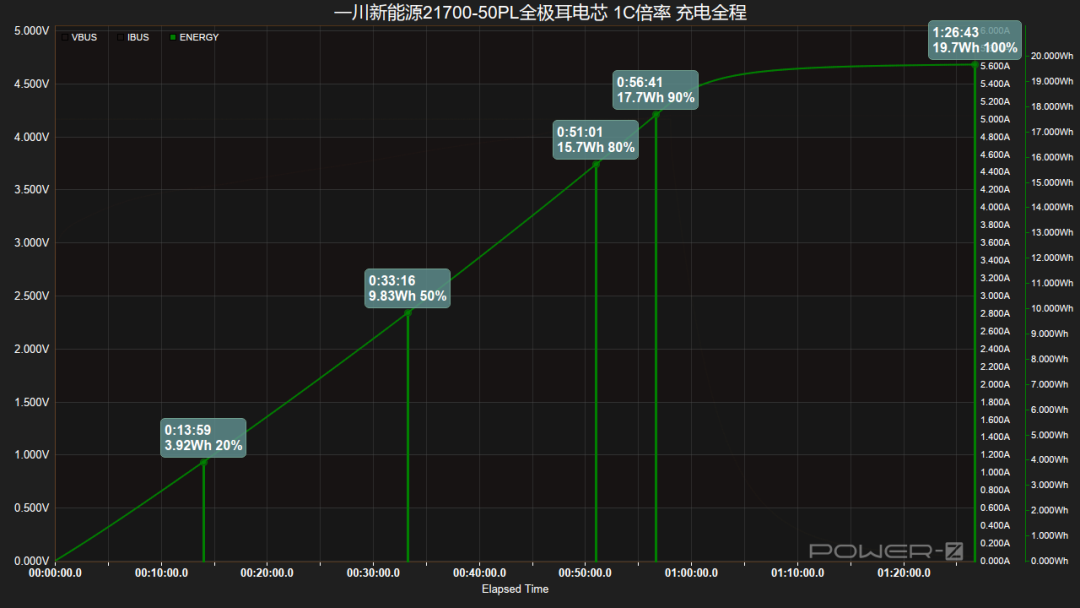
Task: Click the "10.000Wh" energy axis label
Action: (1052, 308)
